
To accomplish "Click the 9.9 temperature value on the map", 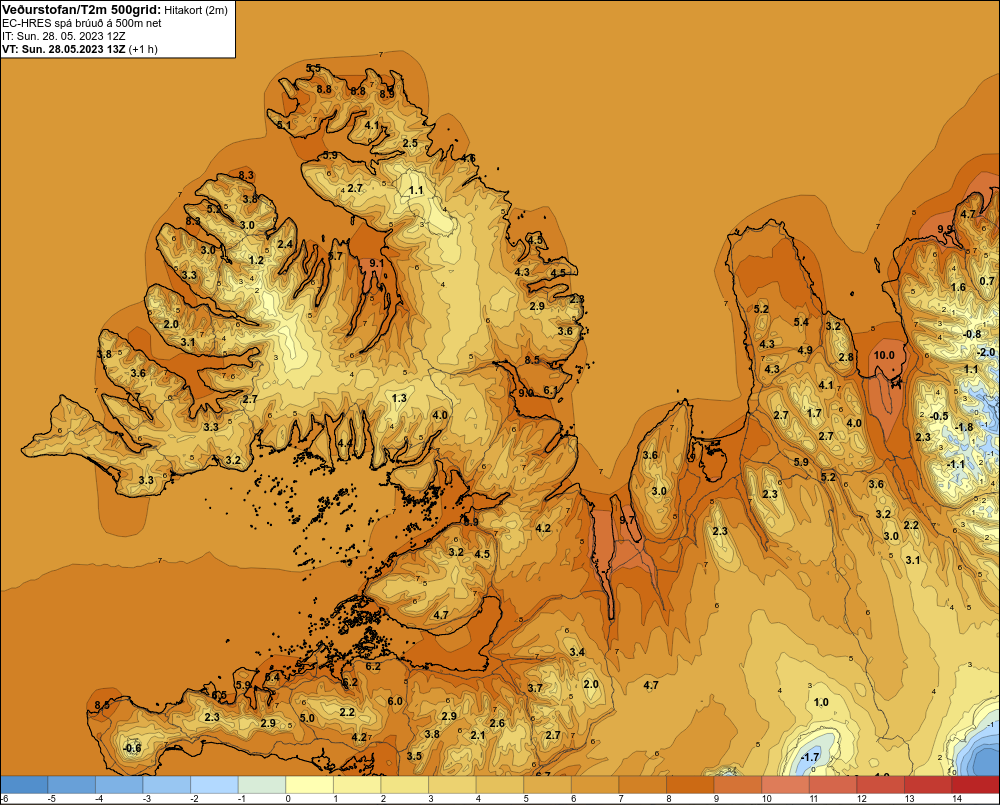I will [945, 229].
